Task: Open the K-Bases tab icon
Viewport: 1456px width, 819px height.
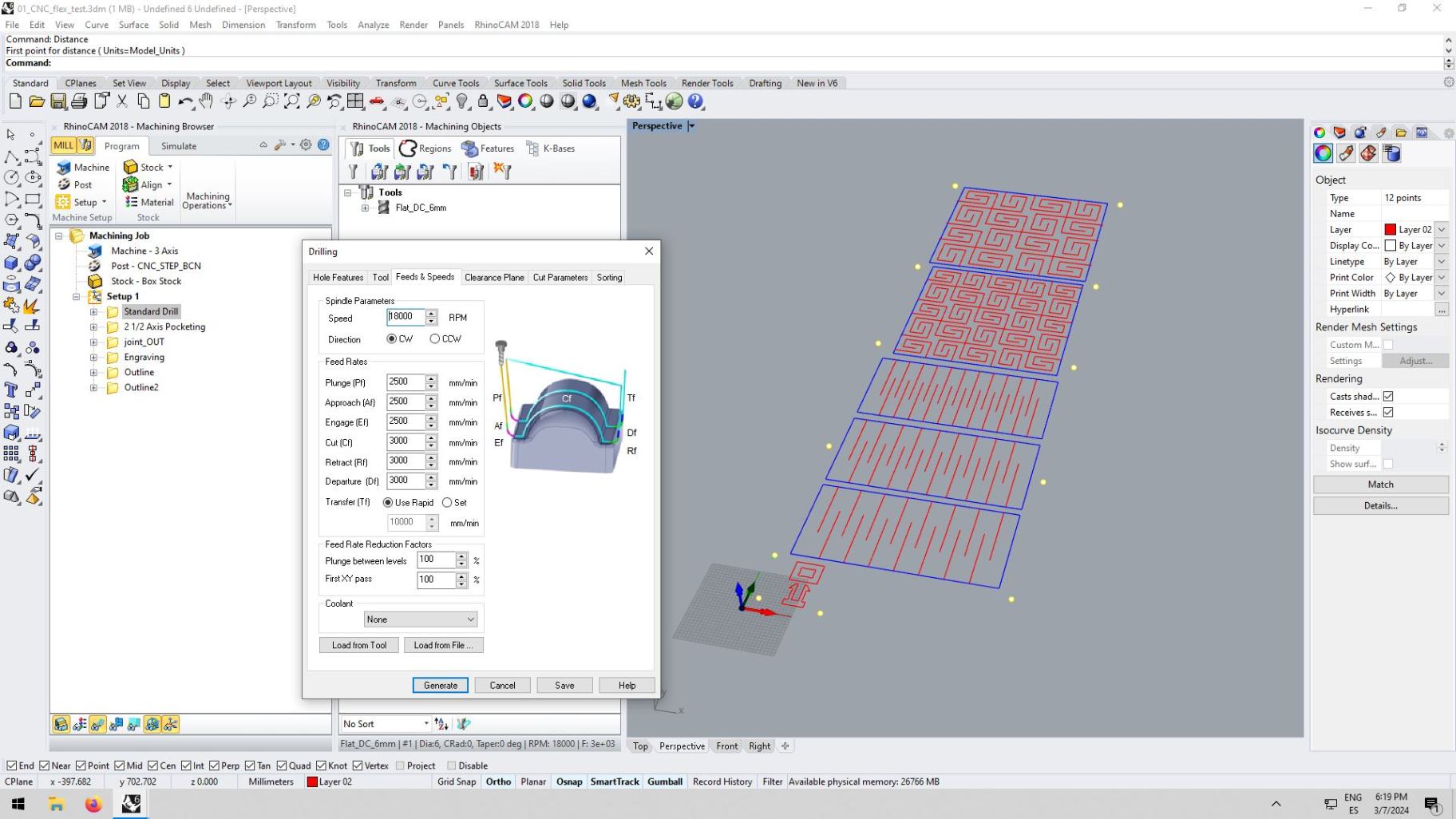Action: 532,148
